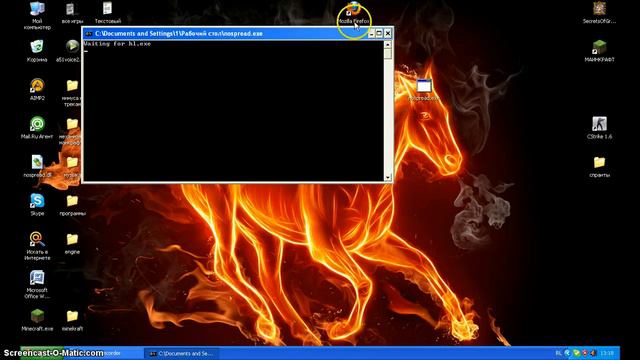Click the taskbar clock

click(607, 353)
